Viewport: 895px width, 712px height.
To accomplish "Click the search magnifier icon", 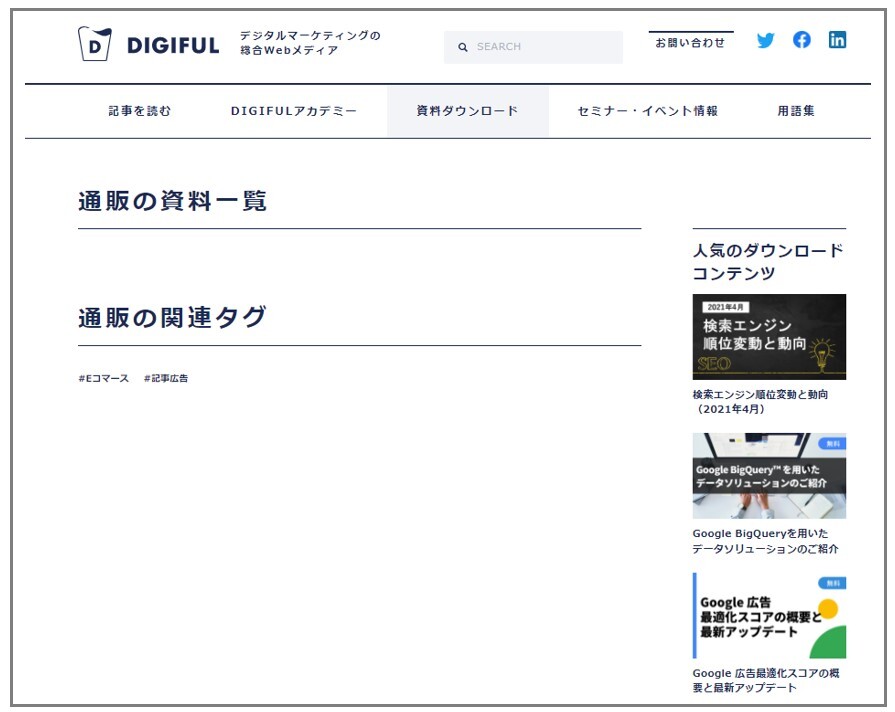I will click(463, 47).
